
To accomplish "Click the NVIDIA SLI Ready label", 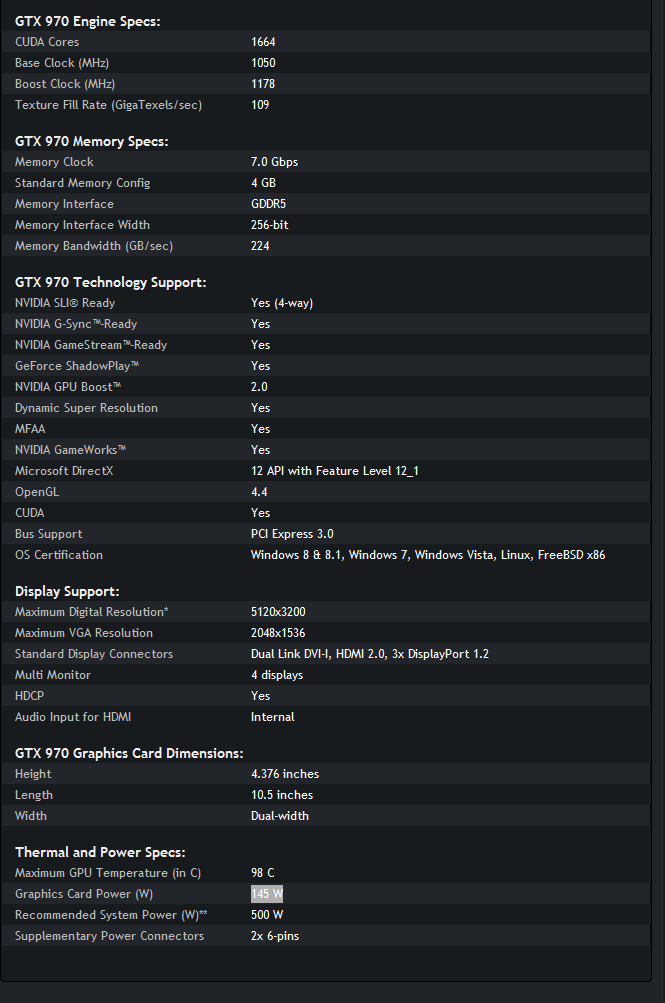I will click(x=65, y=303).
